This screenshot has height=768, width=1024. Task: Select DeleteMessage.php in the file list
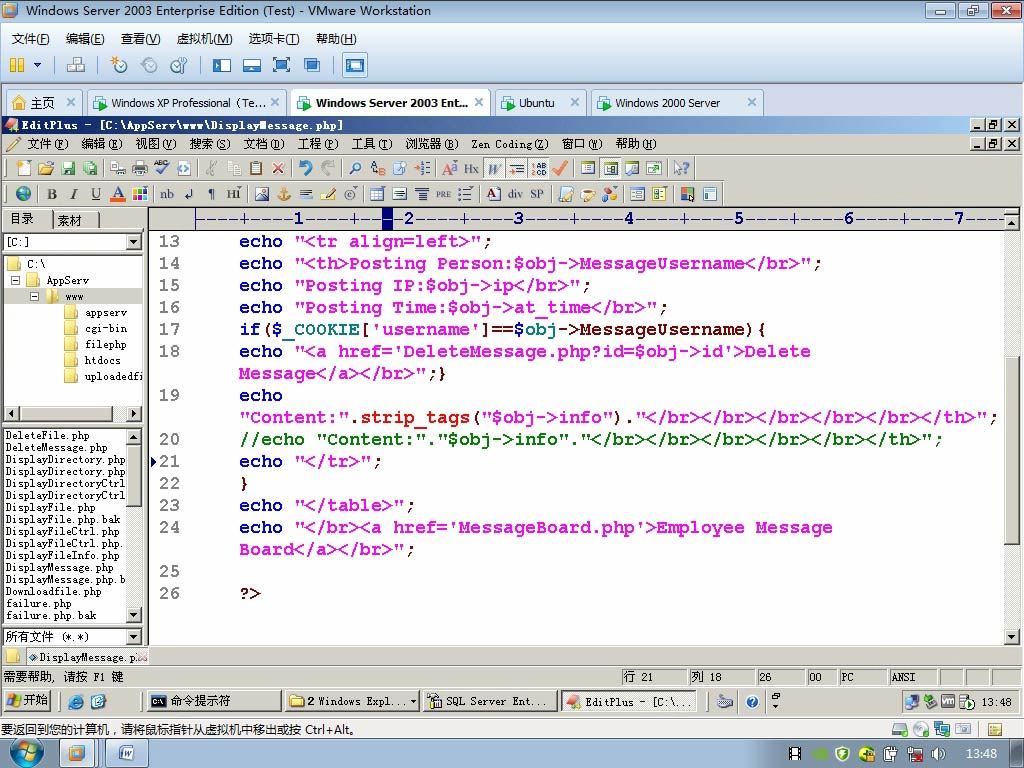point(56,448)
